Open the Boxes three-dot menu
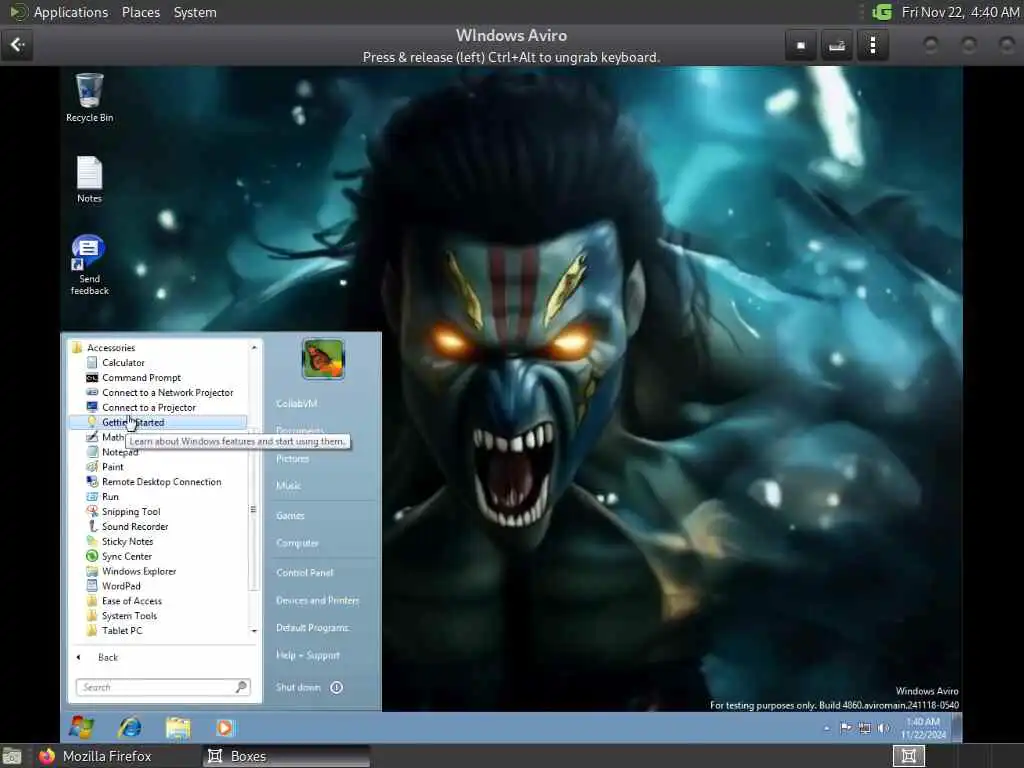 tap(873, 46)
